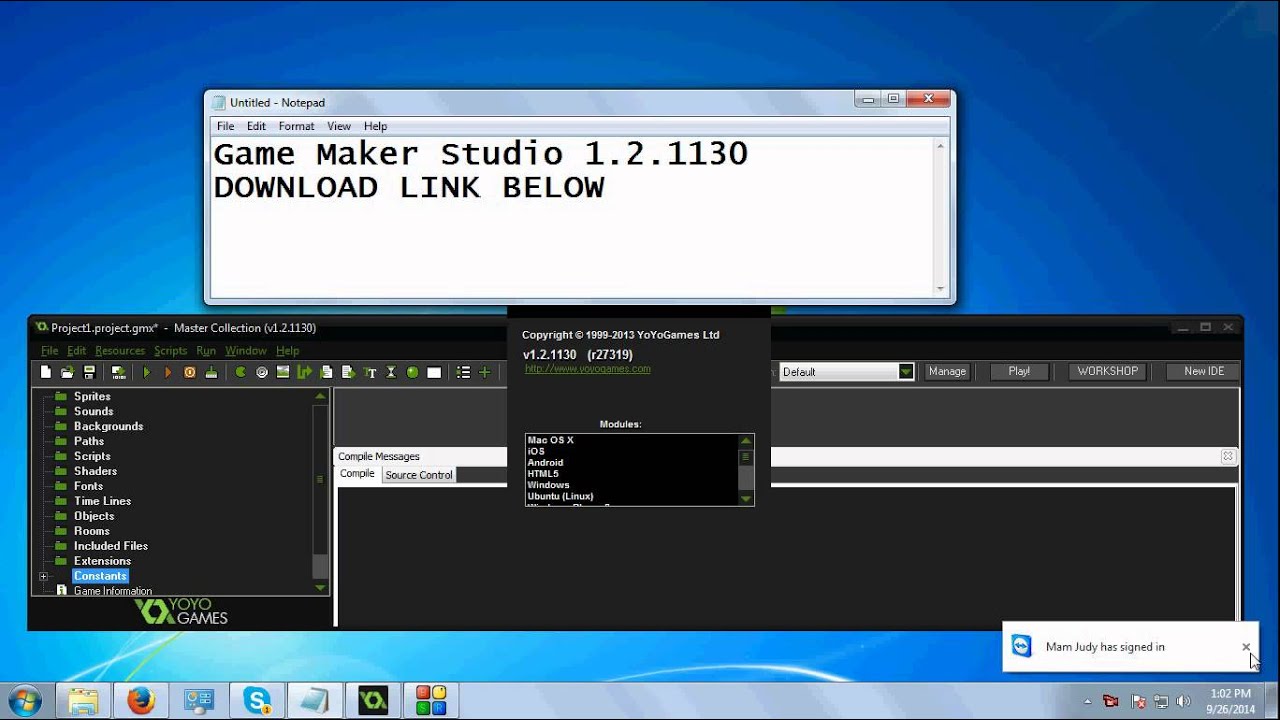Click the green plus icon in toolbar
Viewport: 1280px width, 720px height.
click(x=485, y=372)
